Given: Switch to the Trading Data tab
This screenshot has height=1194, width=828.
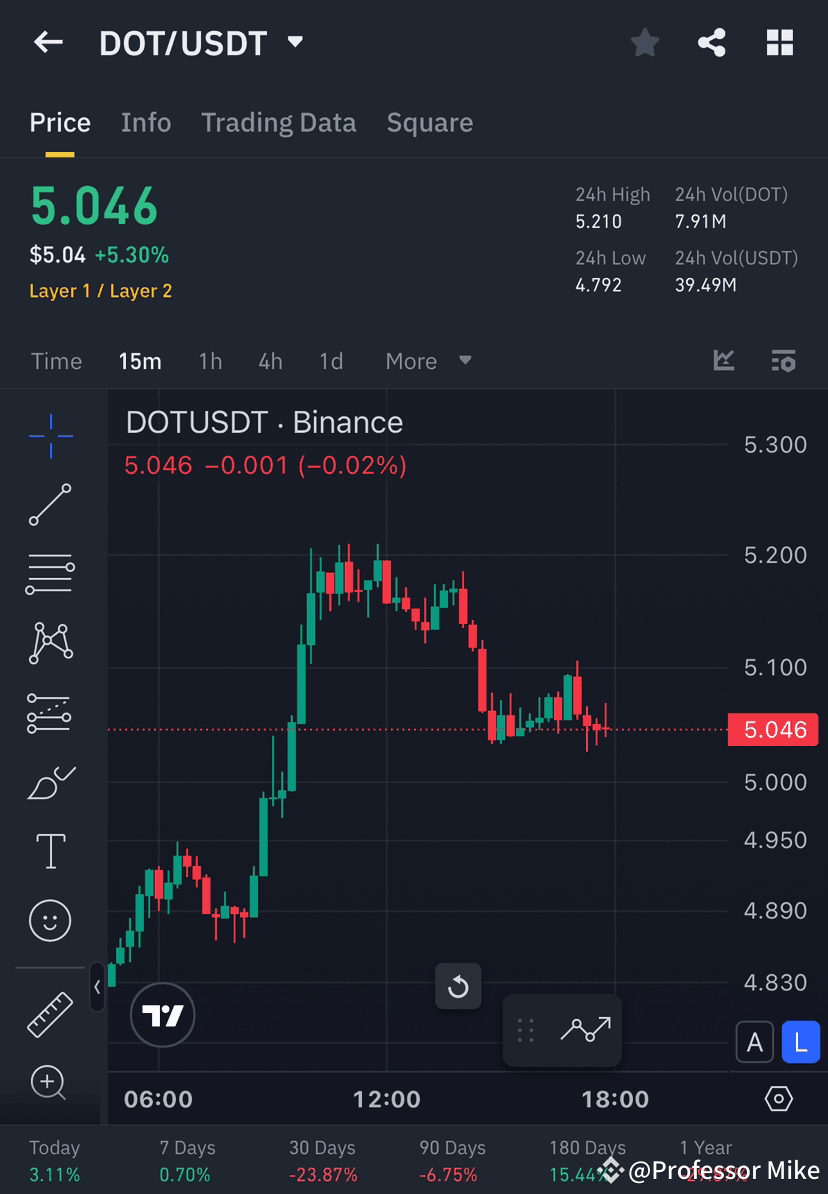Looking at the screenshot, I should coord(279,122).
